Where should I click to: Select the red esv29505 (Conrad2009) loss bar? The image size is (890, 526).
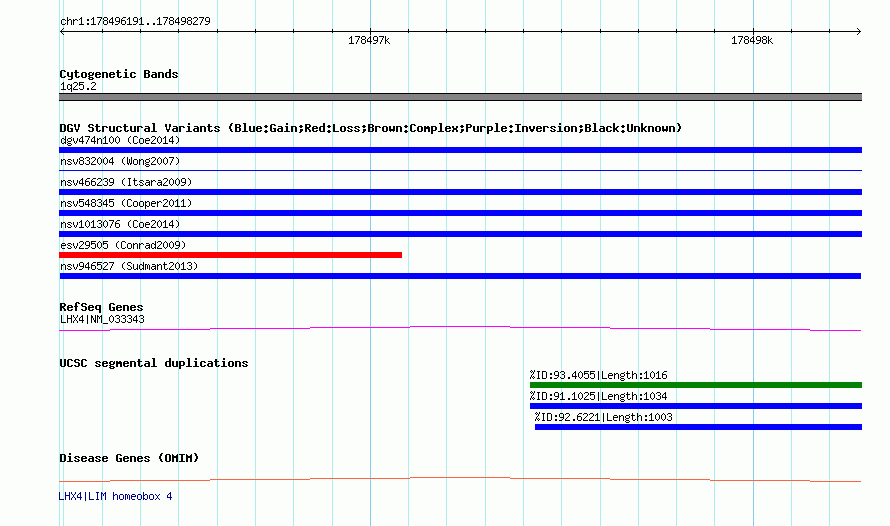230,255
